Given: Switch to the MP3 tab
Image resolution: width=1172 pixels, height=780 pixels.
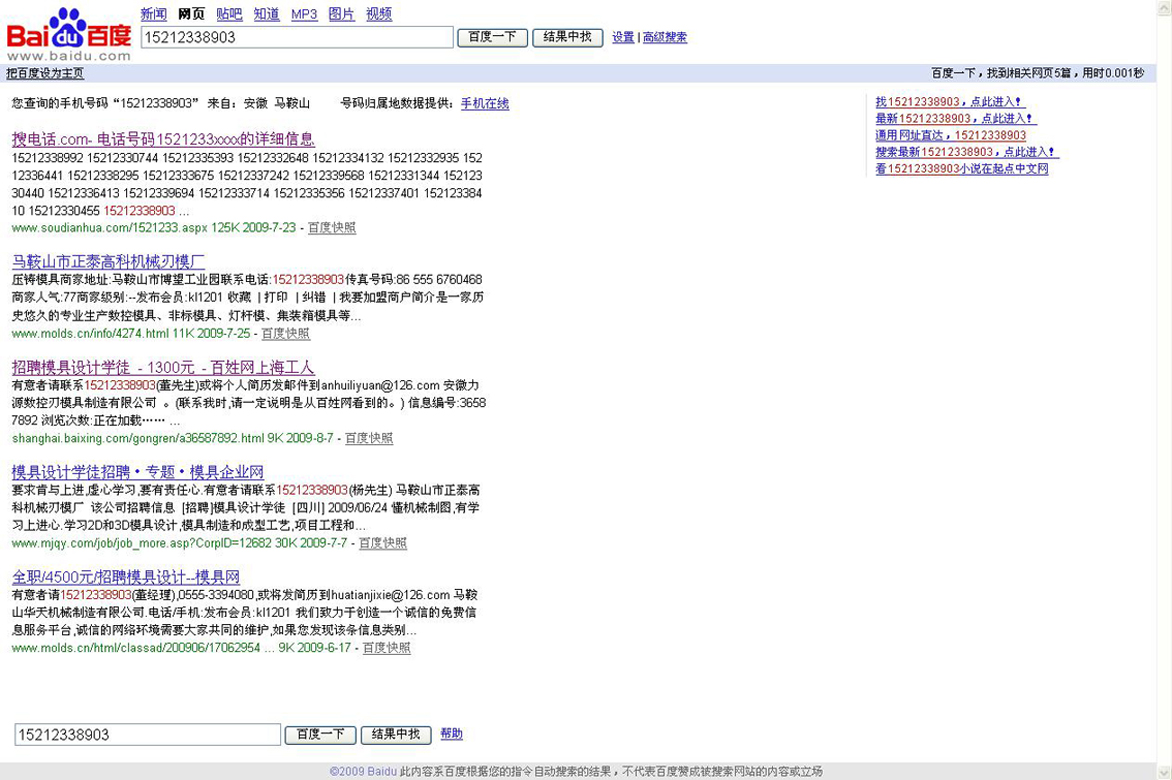Looking at the screenshot, I should pyautogui.click(x=304, y=13).
